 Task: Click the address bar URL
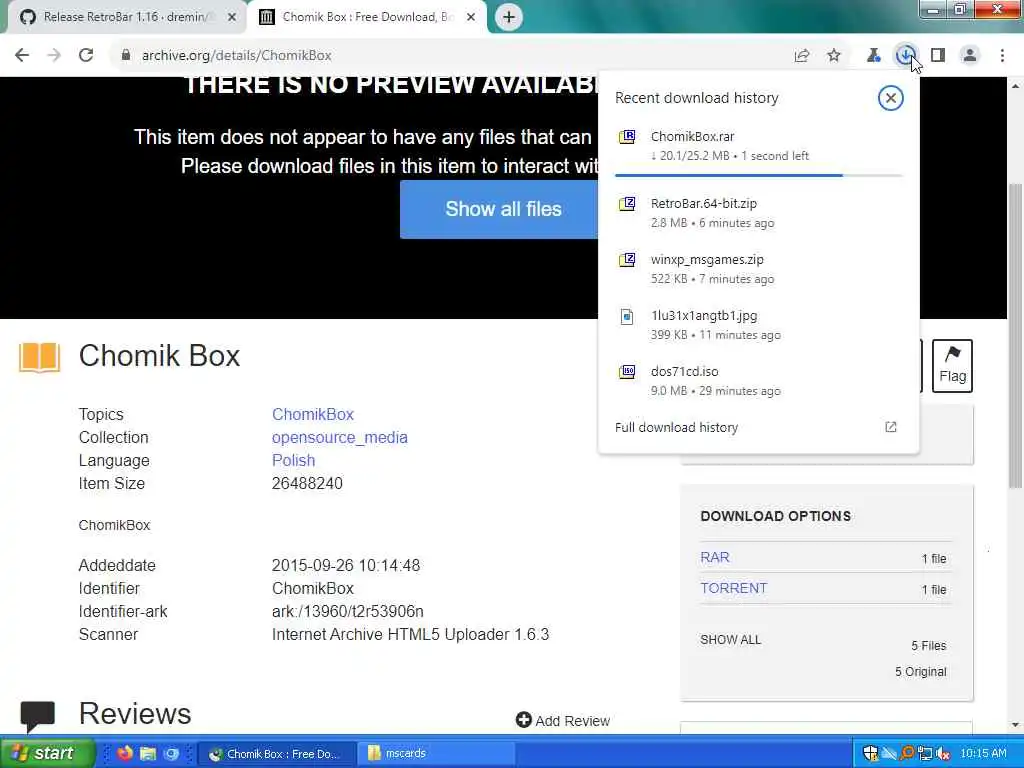pyautogui.click(x=236, y=56)
